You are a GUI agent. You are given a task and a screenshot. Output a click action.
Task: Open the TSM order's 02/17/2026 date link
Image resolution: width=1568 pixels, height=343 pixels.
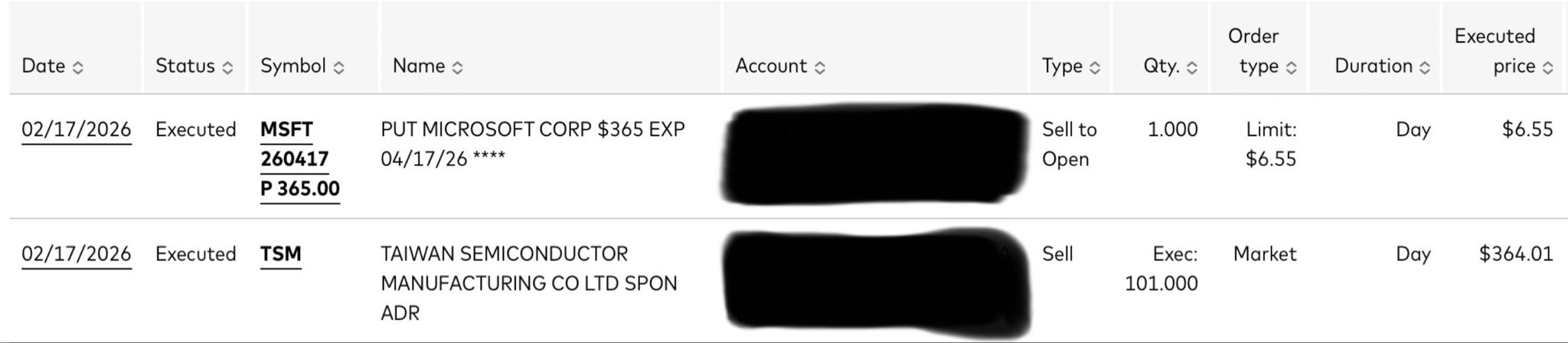[x=76, y=253]
